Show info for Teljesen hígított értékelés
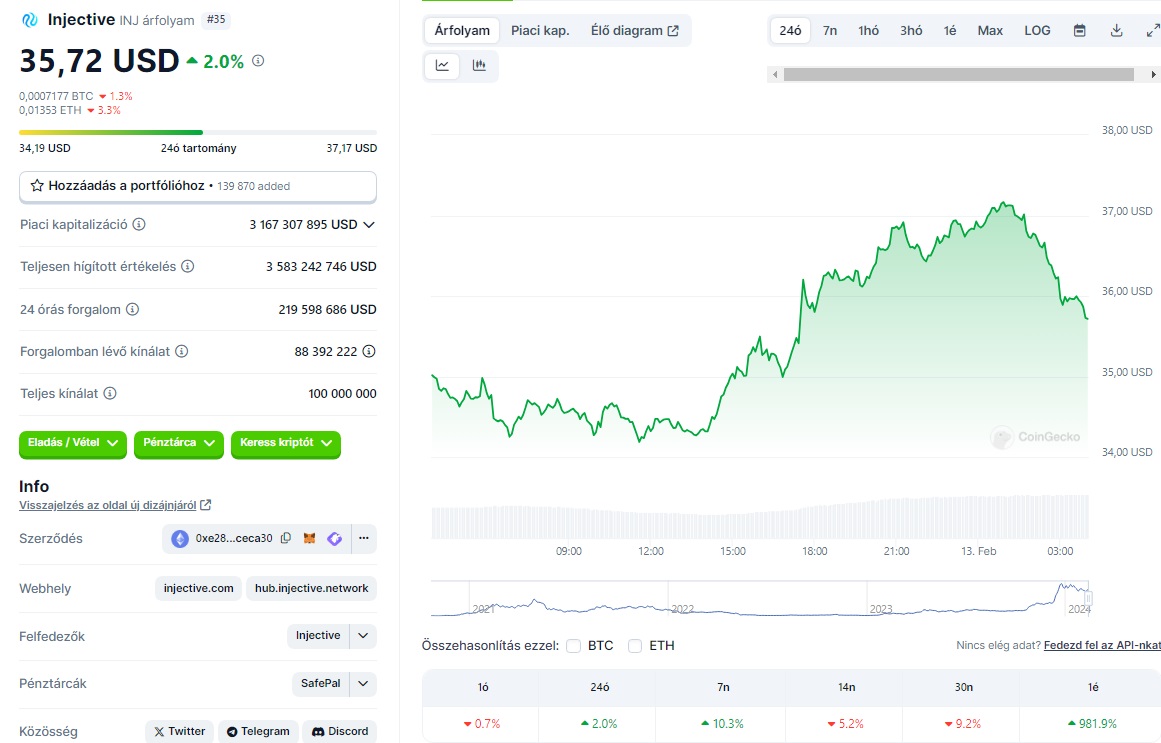 188,266
